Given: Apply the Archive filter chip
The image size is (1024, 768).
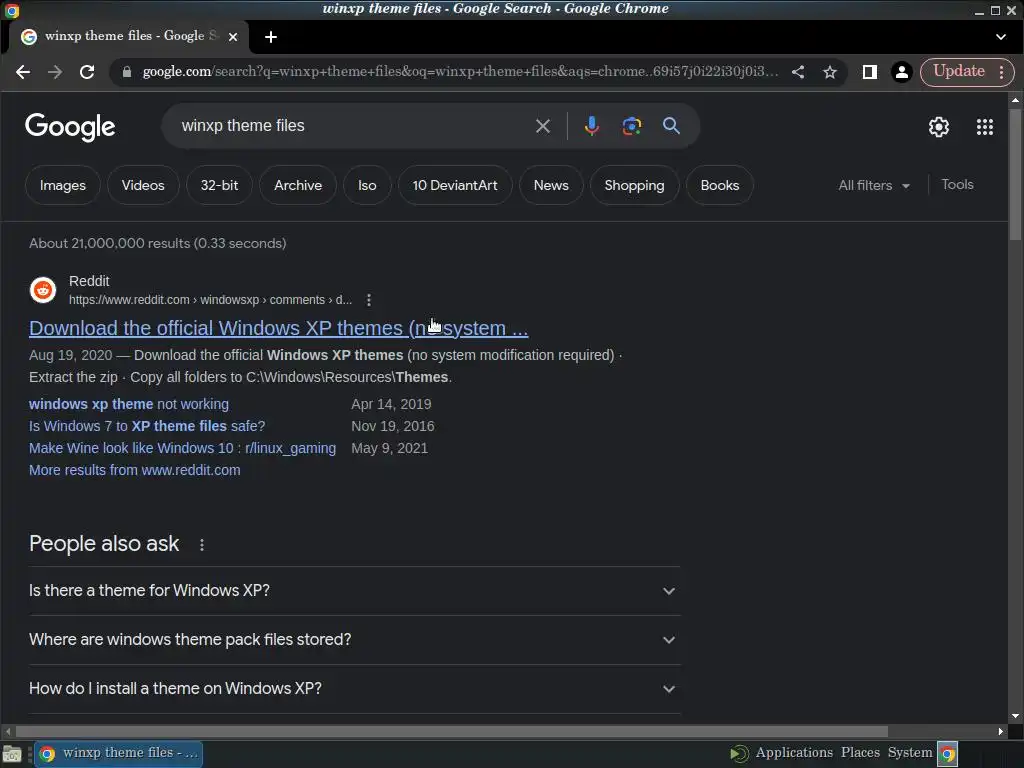Looking at the screenshot, I should 298,185.
